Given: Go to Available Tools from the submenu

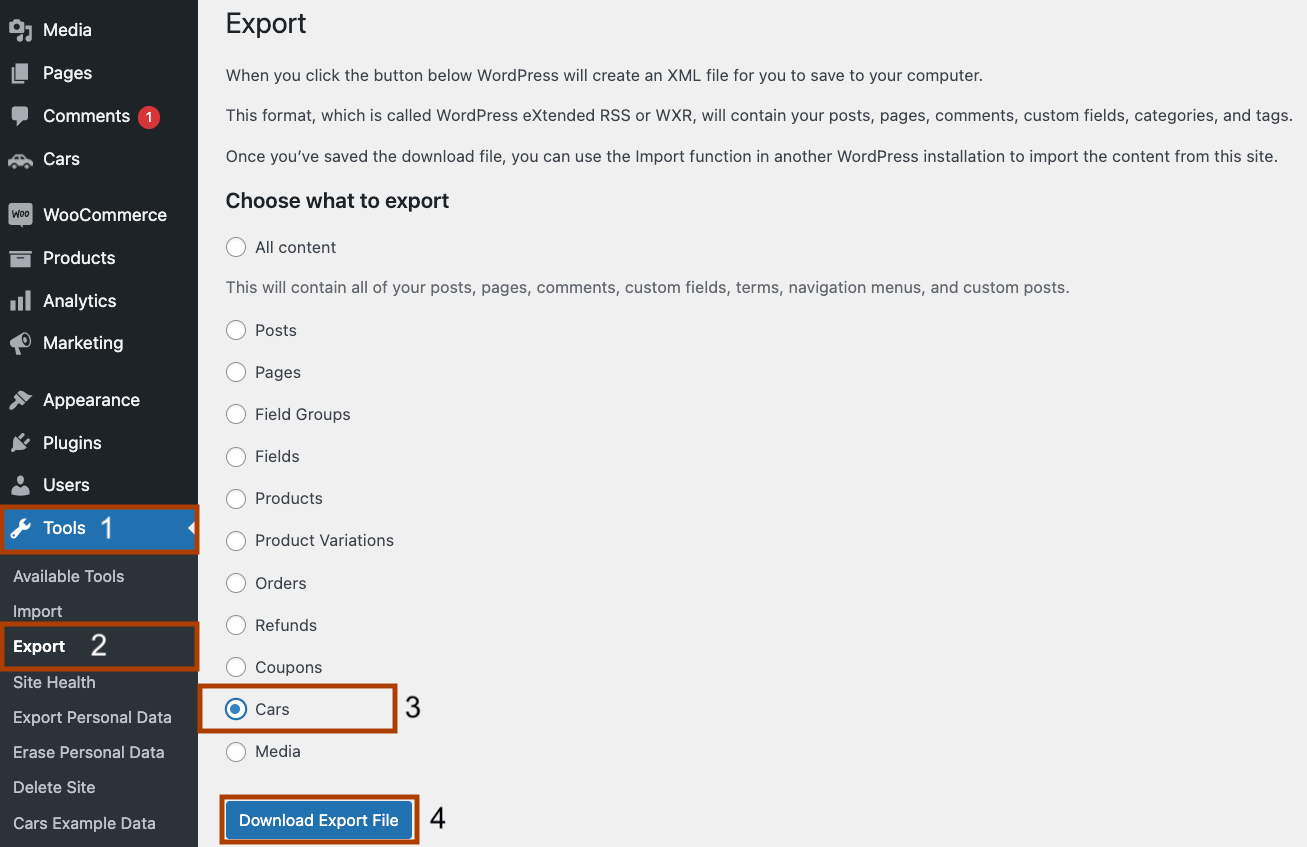Looking at the screenshot, I should [68, 576].
